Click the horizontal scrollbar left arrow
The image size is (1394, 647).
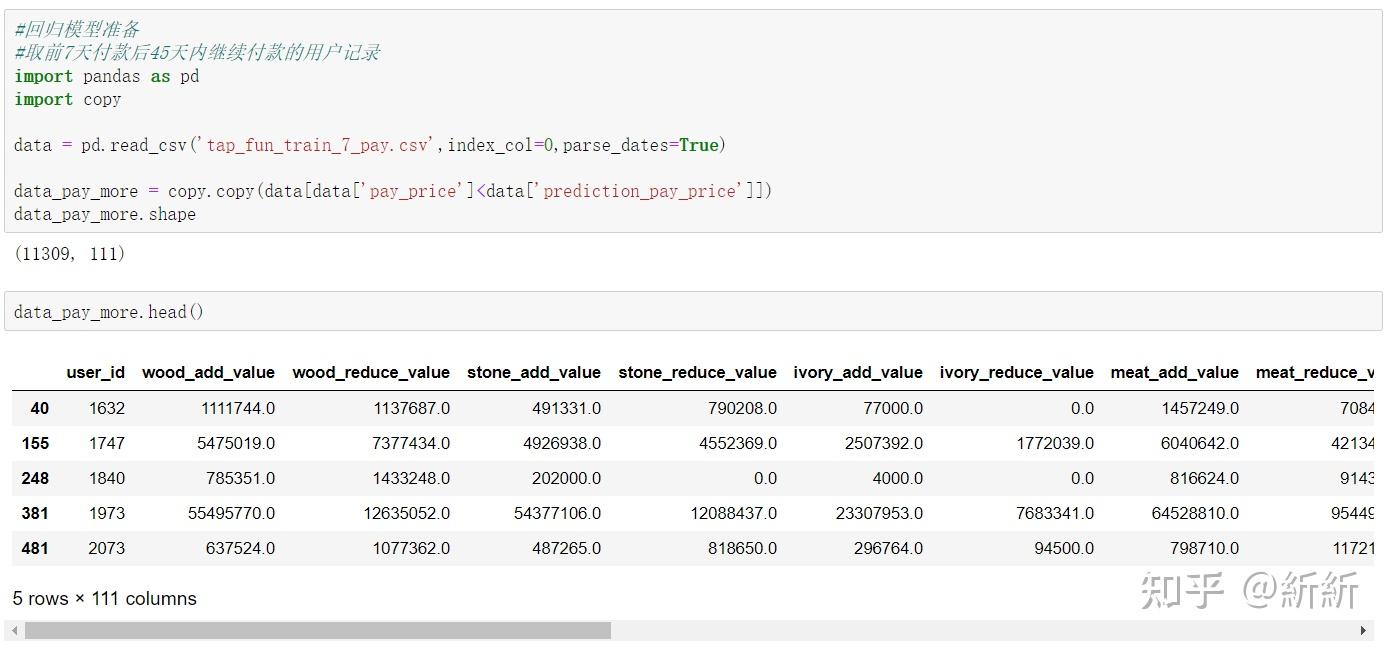click(x=13, y=631)
